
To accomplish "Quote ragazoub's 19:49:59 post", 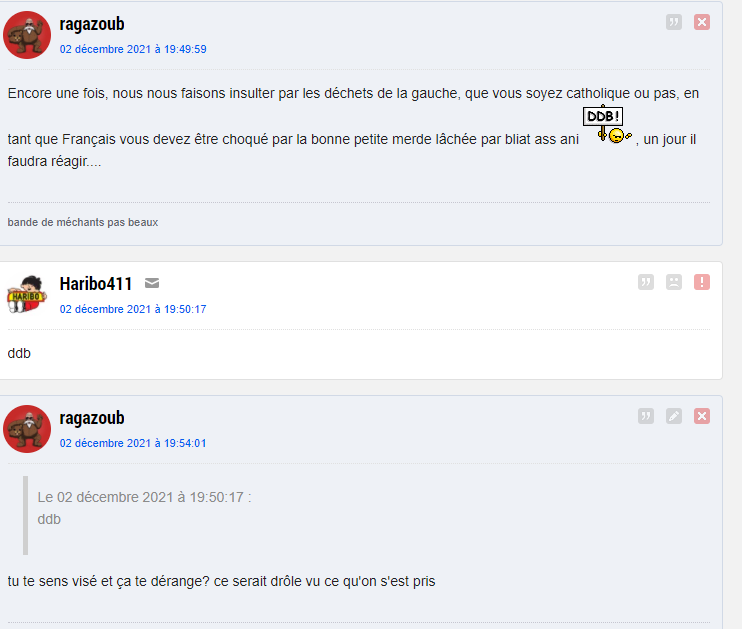I will tap(674, 22).
